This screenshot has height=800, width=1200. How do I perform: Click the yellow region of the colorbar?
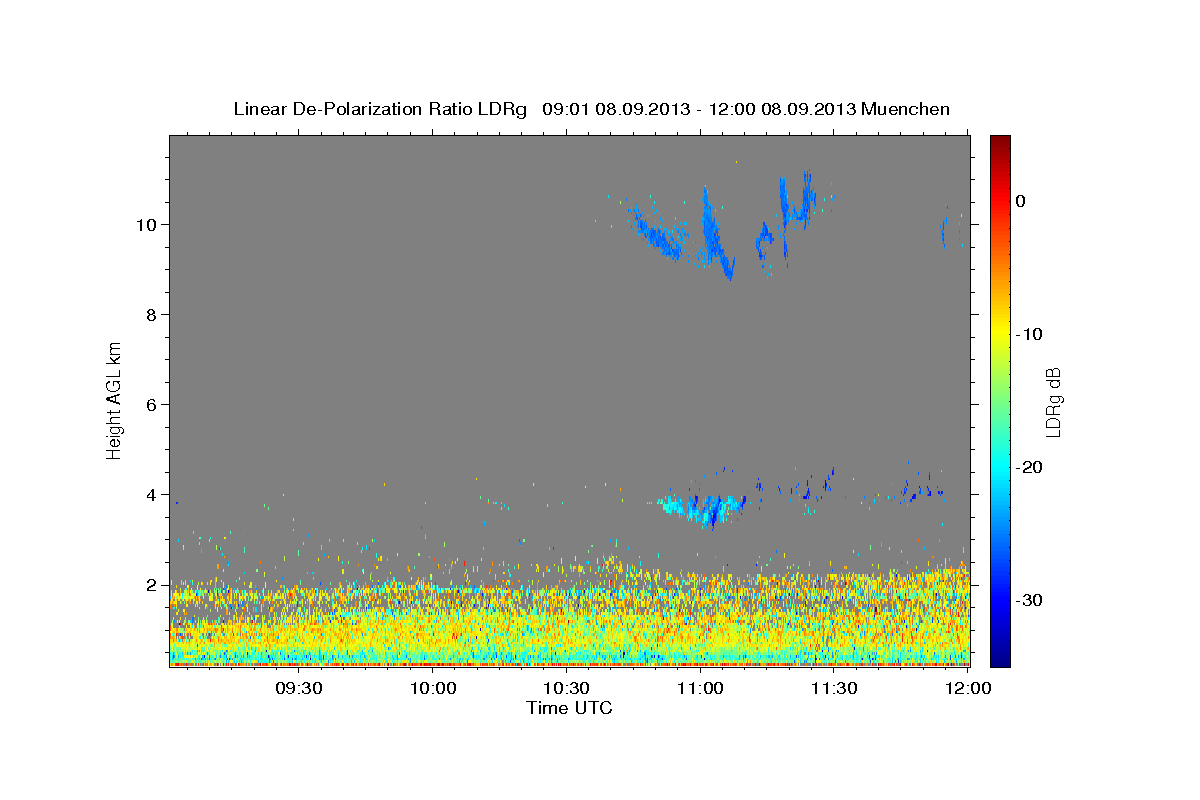(x=1000, y=330)
